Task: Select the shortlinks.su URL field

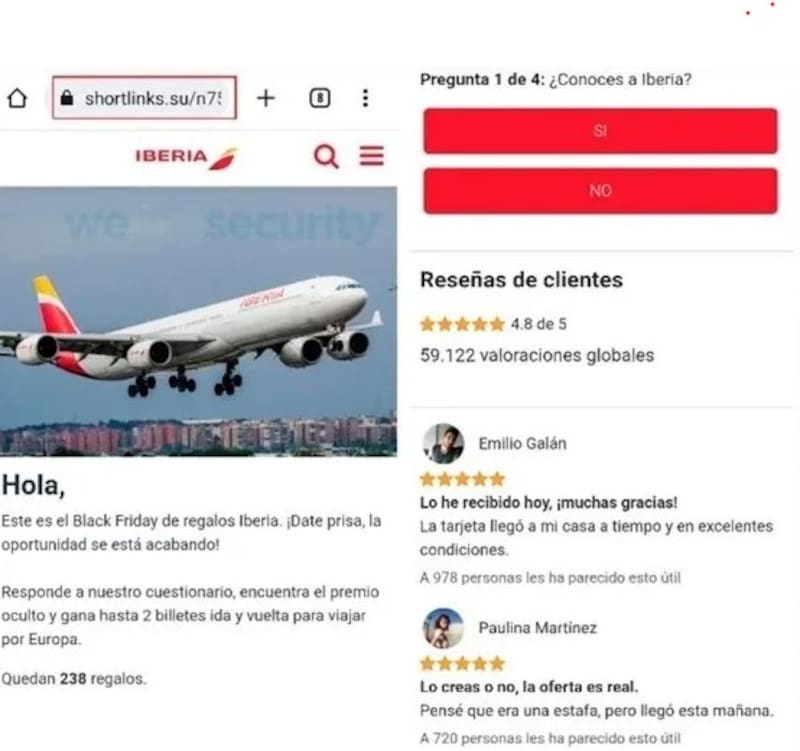Action: pos(144,97)
